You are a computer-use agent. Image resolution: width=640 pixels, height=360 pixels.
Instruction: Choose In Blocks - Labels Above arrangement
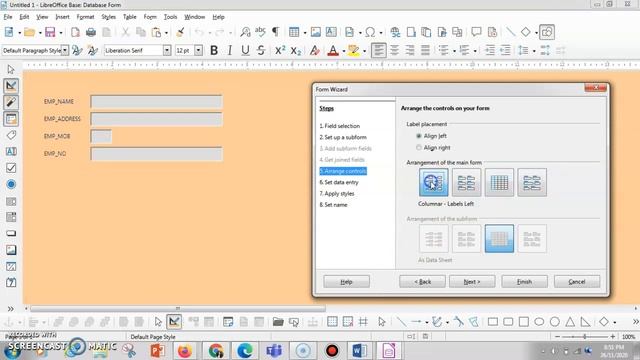click(532, 182)
